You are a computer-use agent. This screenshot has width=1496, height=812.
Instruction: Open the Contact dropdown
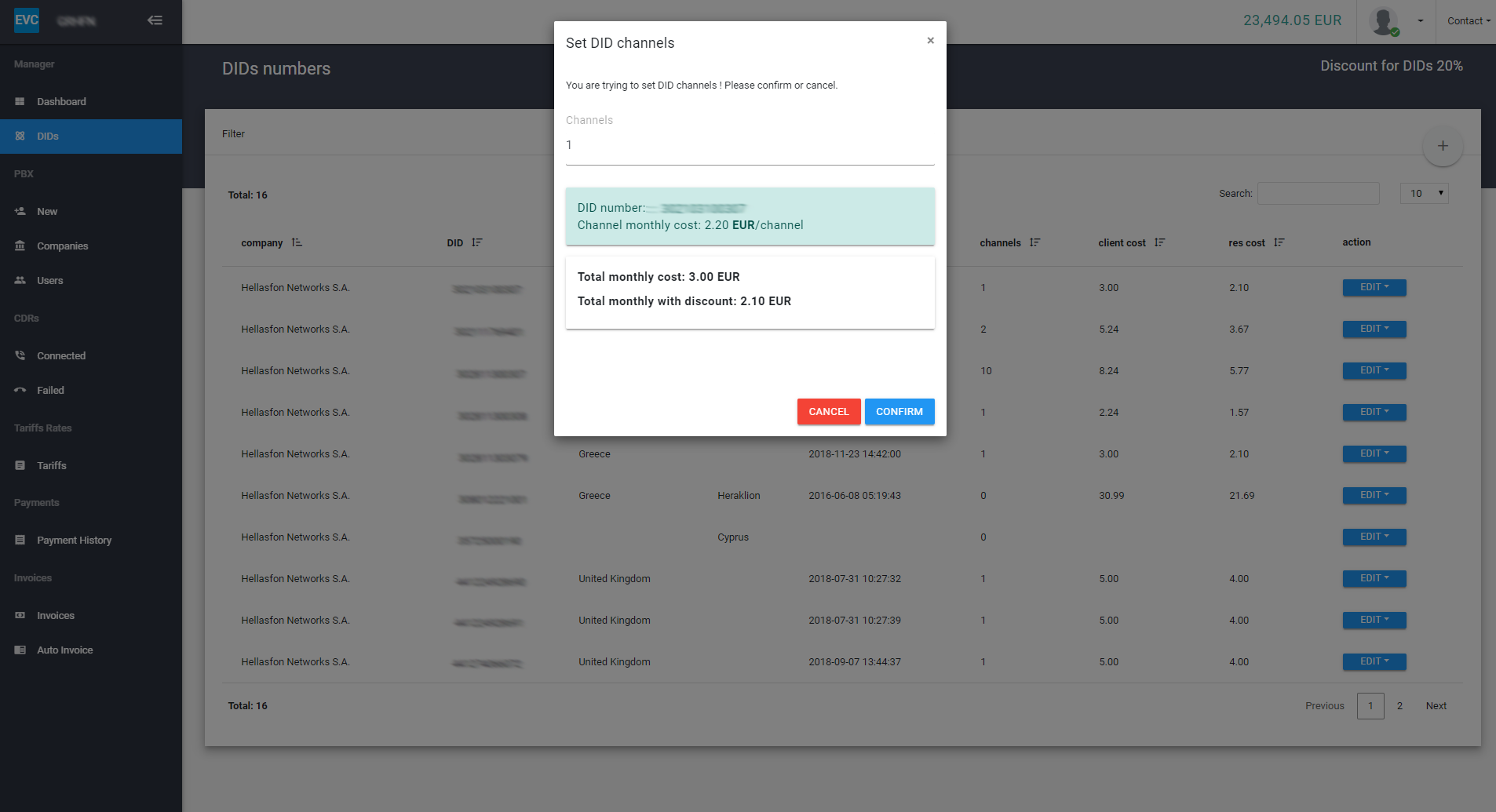(1467, 20)
